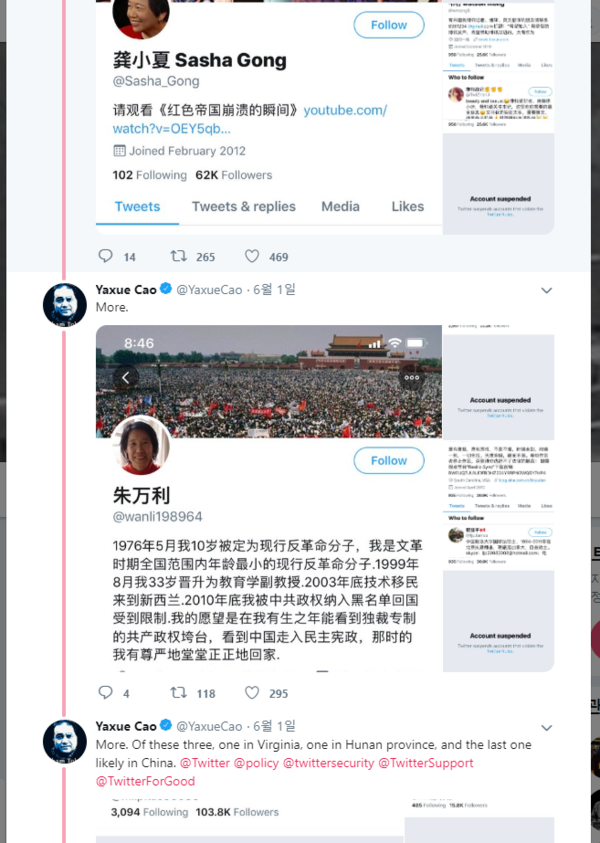Expand options chevron on the 'More.' tweet
The image size is (600, 843).
point(546,290)
